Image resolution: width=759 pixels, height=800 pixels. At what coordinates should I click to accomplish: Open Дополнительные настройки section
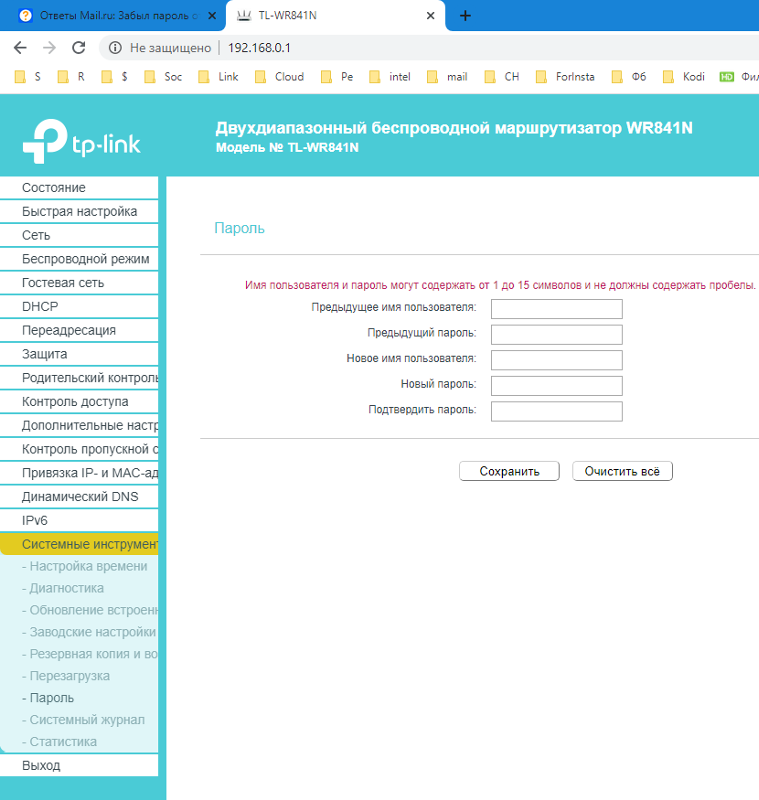point(79,425)
